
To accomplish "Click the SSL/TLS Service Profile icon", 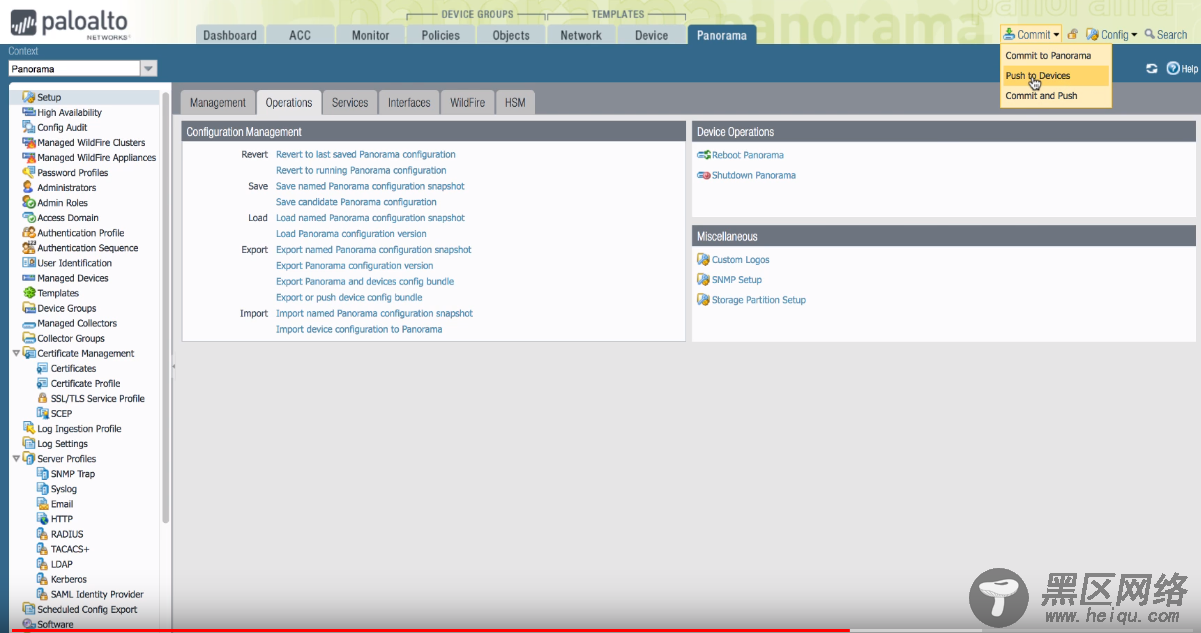I will [x=43, y=398].
